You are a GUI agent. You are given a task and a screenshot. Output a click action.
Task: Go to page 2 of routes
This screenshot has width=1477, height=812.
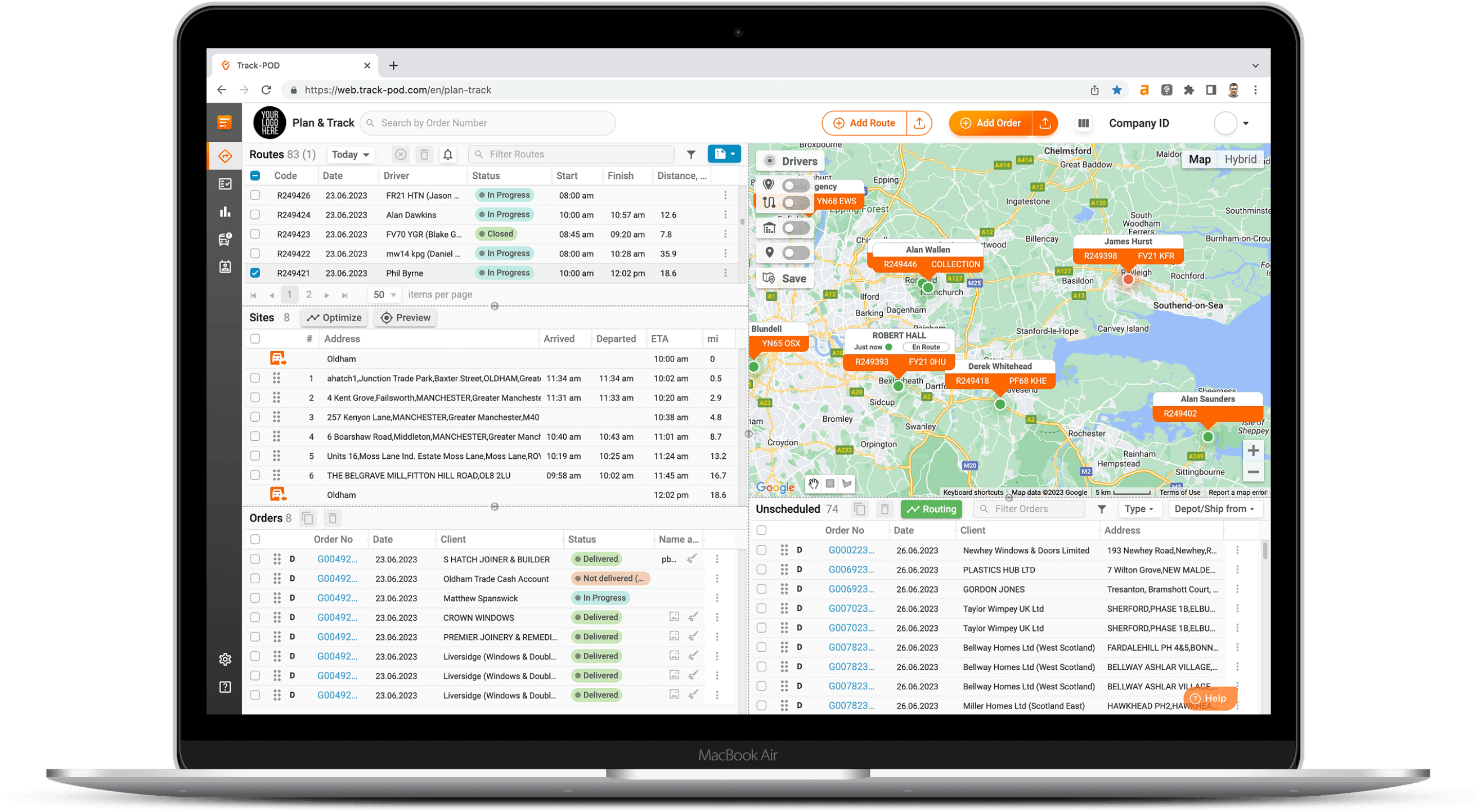(x=309, y=295)
